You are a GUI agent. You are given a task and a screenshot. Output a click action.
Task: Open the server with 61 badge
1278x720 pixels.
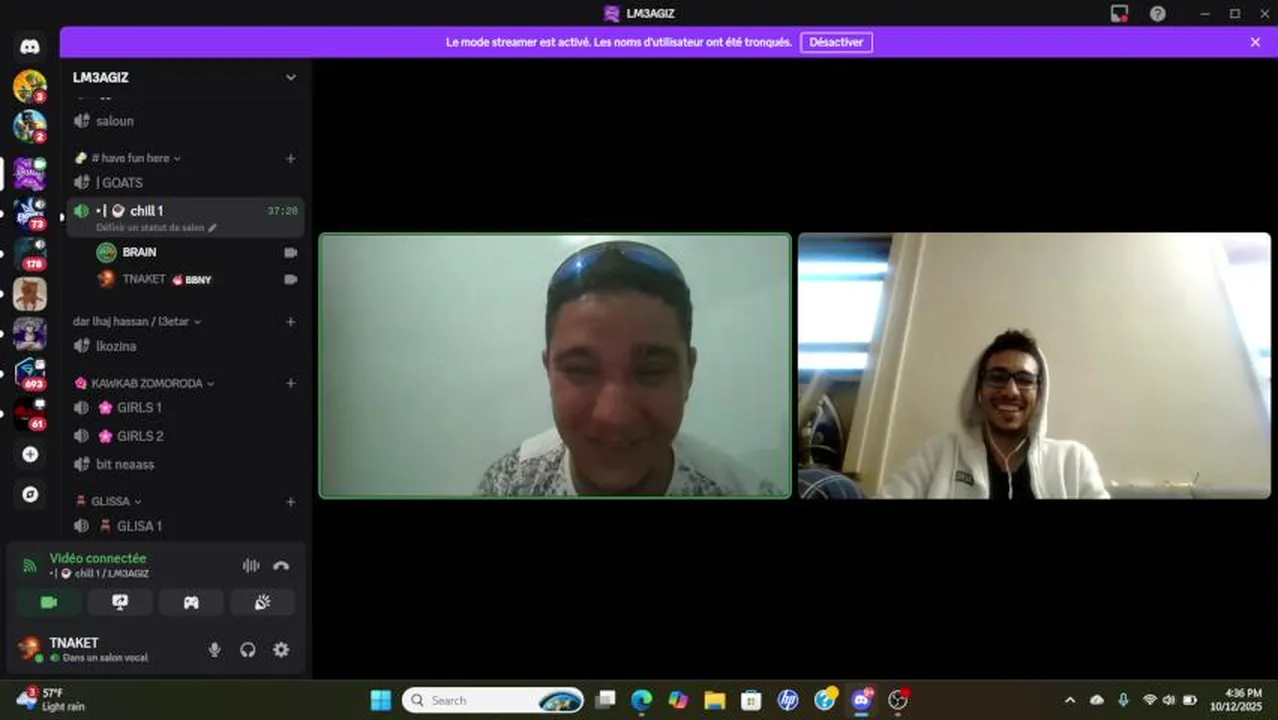(x=30, y=413)
